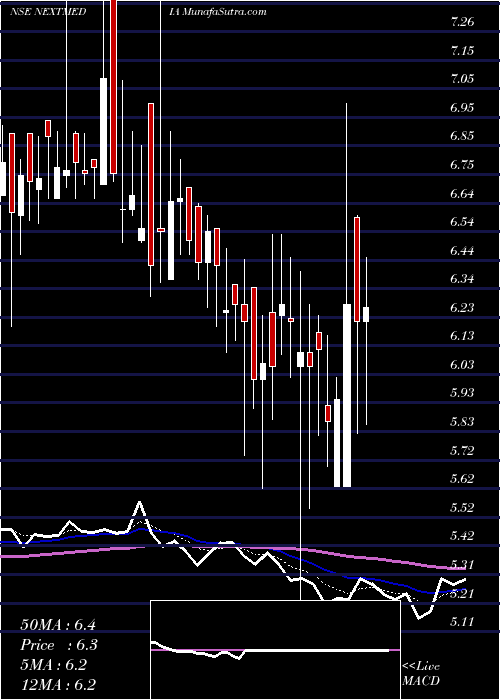
Task: Click inside the MACD inset panel
Action: pyautogui.click(x=275, y=650)
